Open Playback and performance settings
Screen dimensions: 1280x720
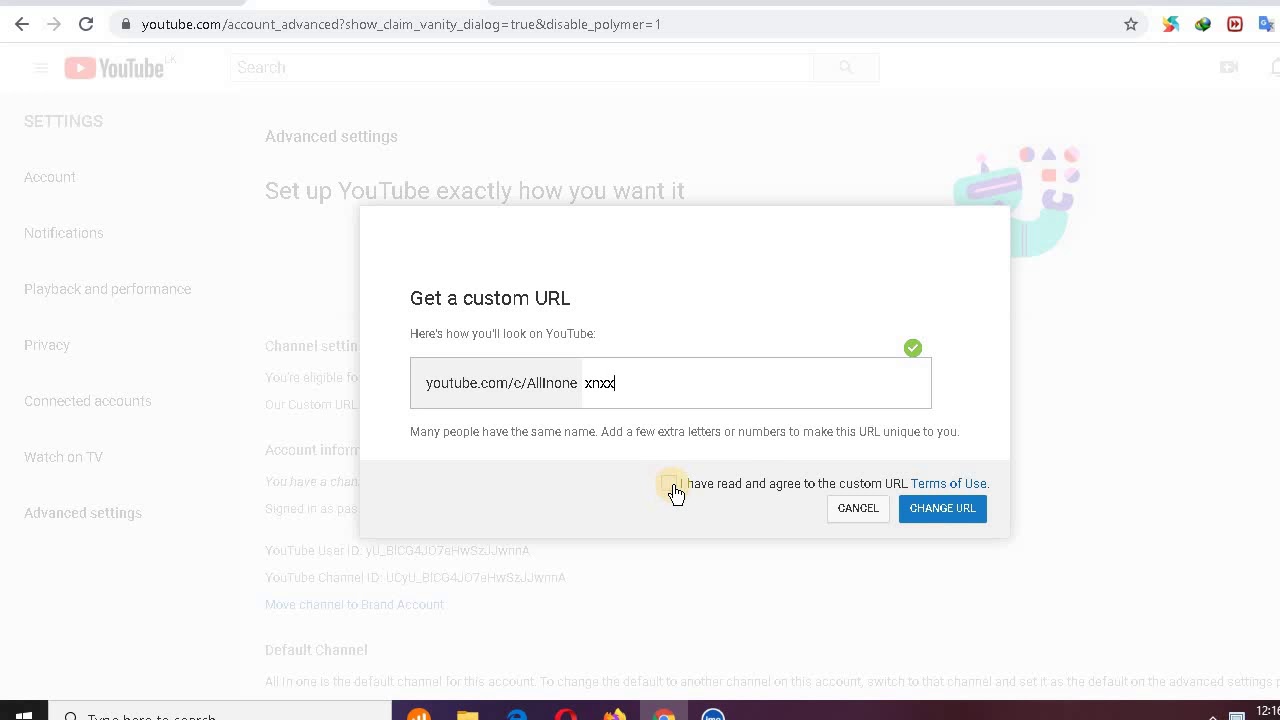[108, 289]
